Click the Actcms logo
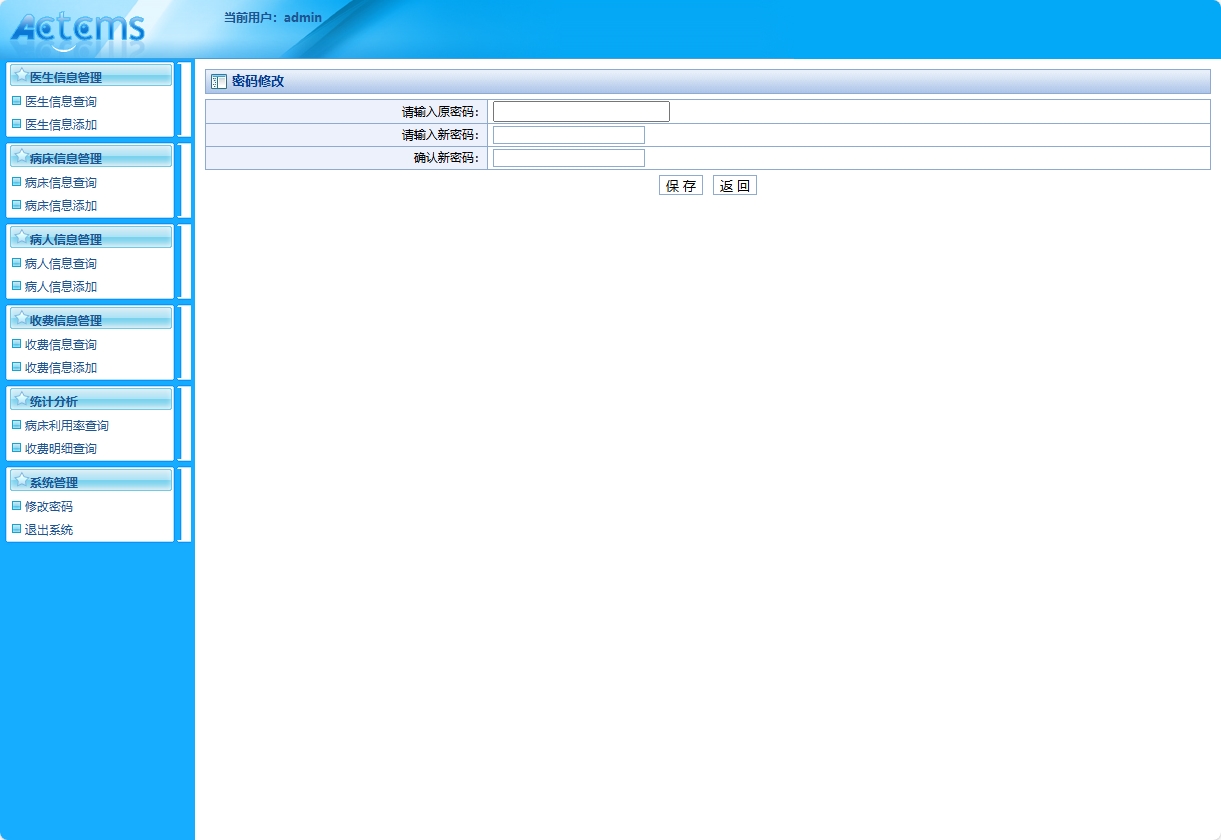This screenshot has width=1221, height=840. click(78, 28)
